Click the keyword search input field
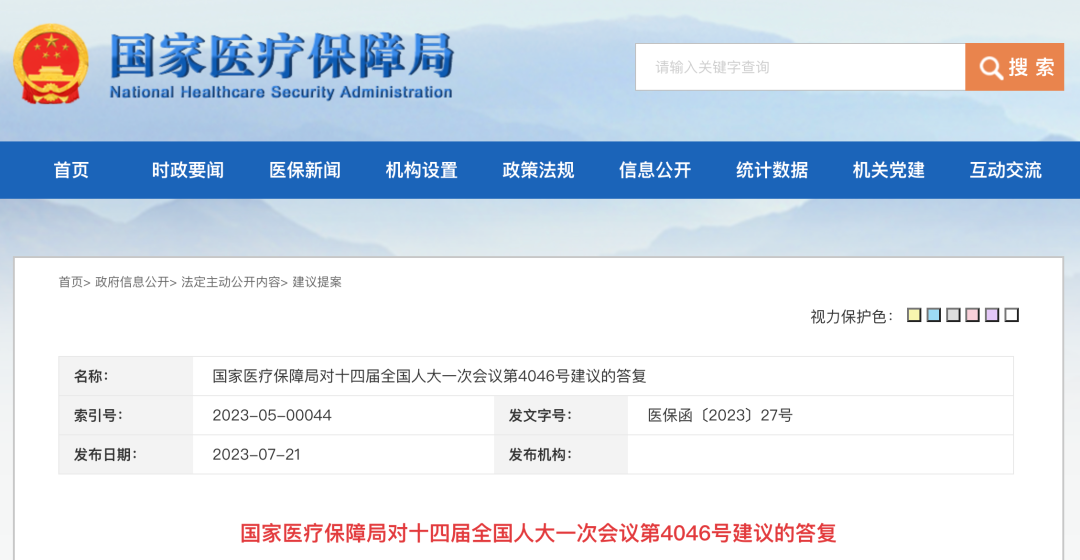 point(800,67)
